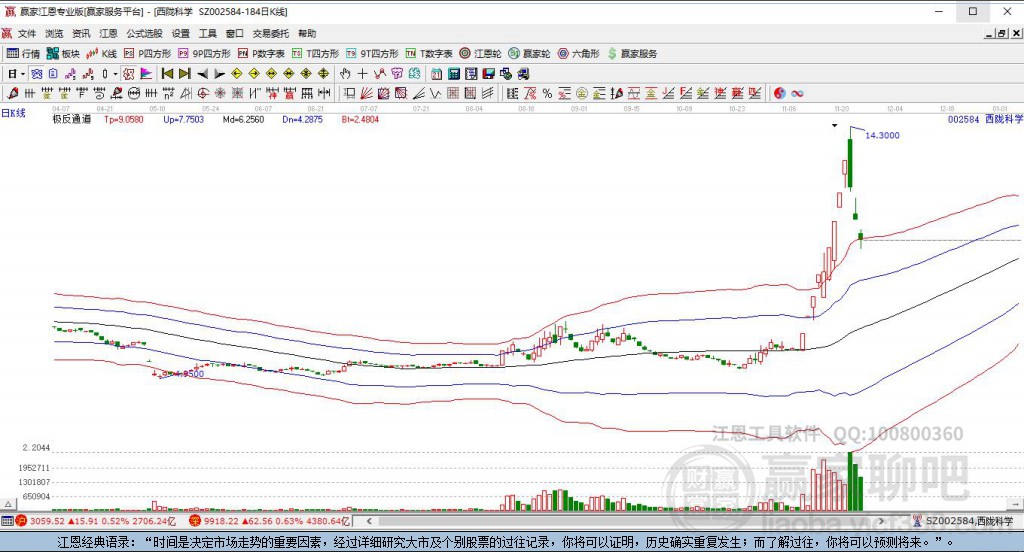The image size is (1024, 552).
Task: Open the 文件 menu
Action: (x=27, y=33)
